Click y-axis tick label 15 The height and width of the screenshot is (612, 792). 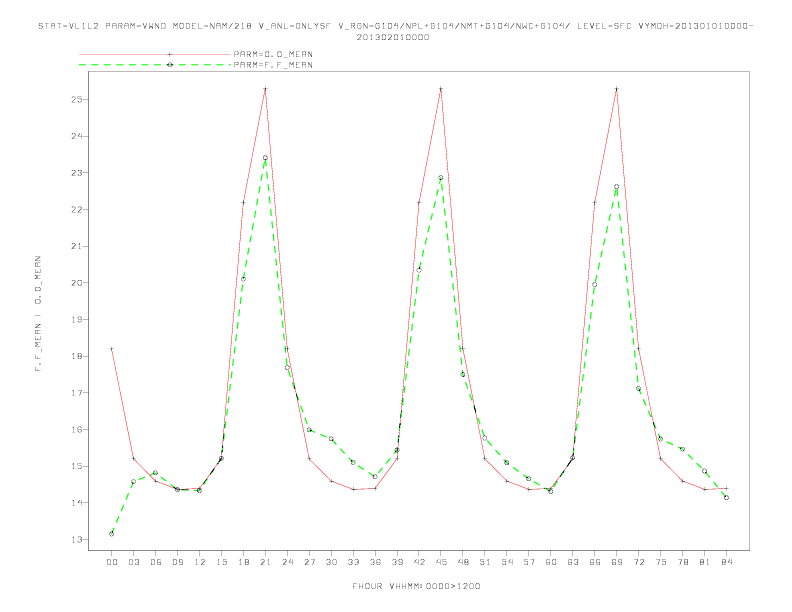(77, 466)
